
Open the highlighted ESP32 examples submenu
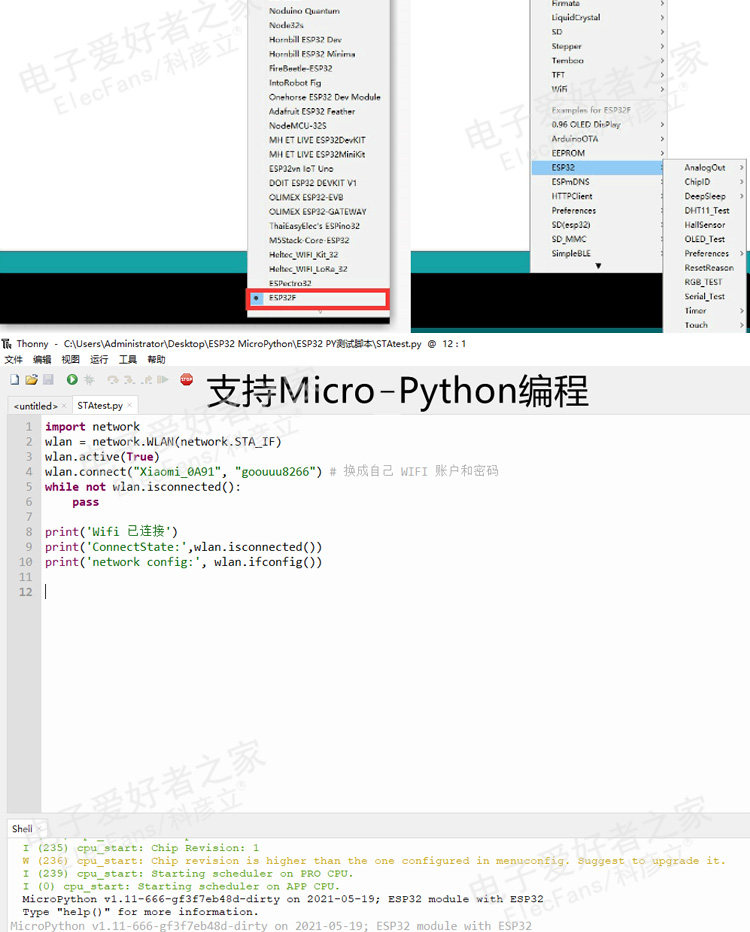pos(597,168)
